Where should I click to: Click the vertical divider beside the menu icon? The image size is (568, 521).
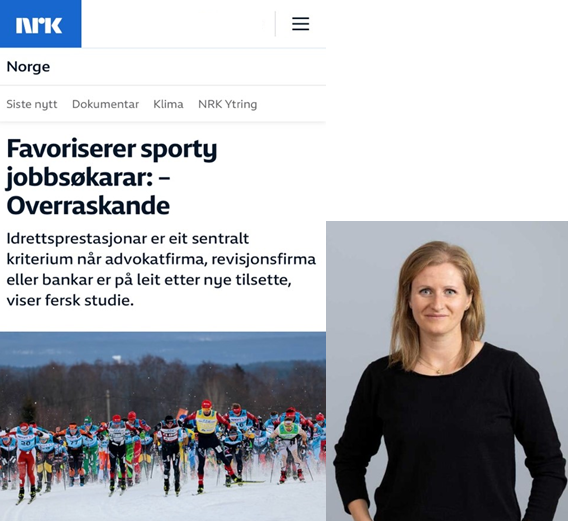(275, 24)
